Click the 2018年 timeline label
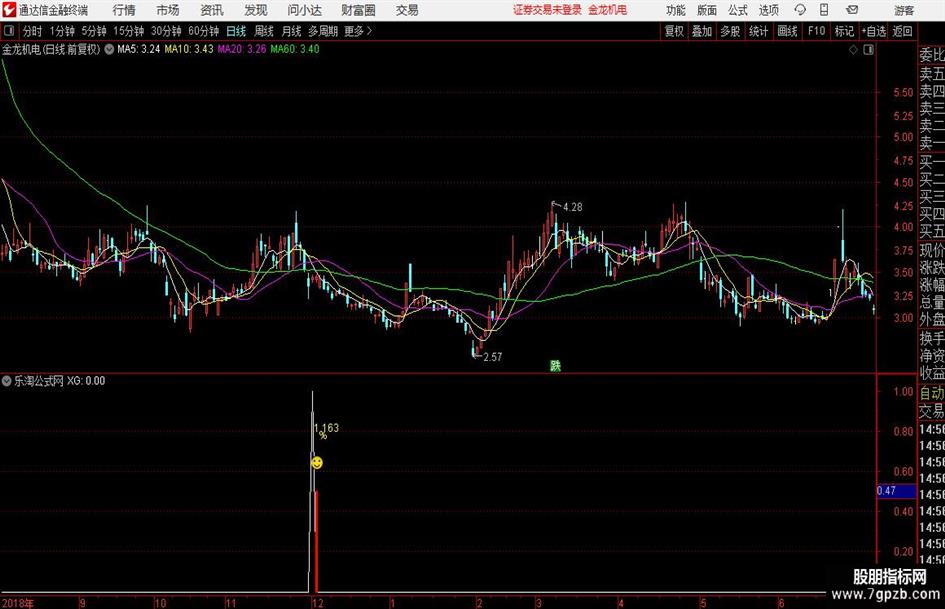The height and width of the screenshot is (609, 945). click(18, 603)
